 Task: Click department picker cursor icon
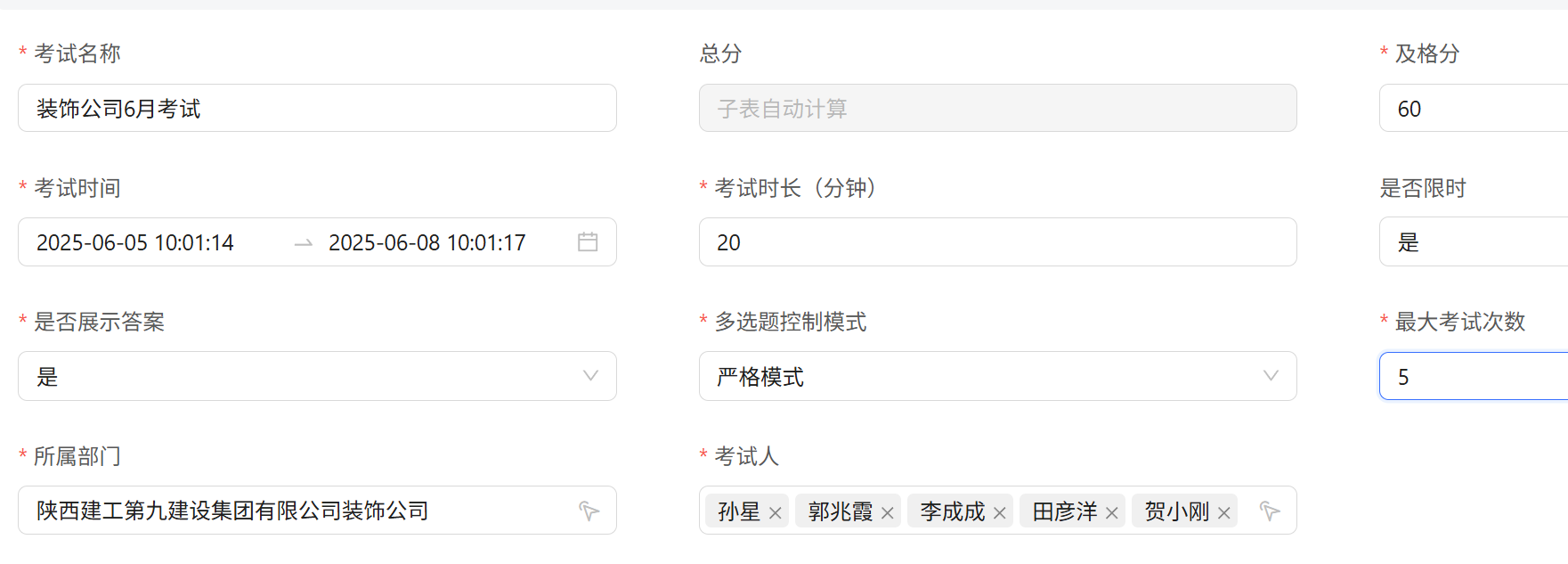pos(589,511)
